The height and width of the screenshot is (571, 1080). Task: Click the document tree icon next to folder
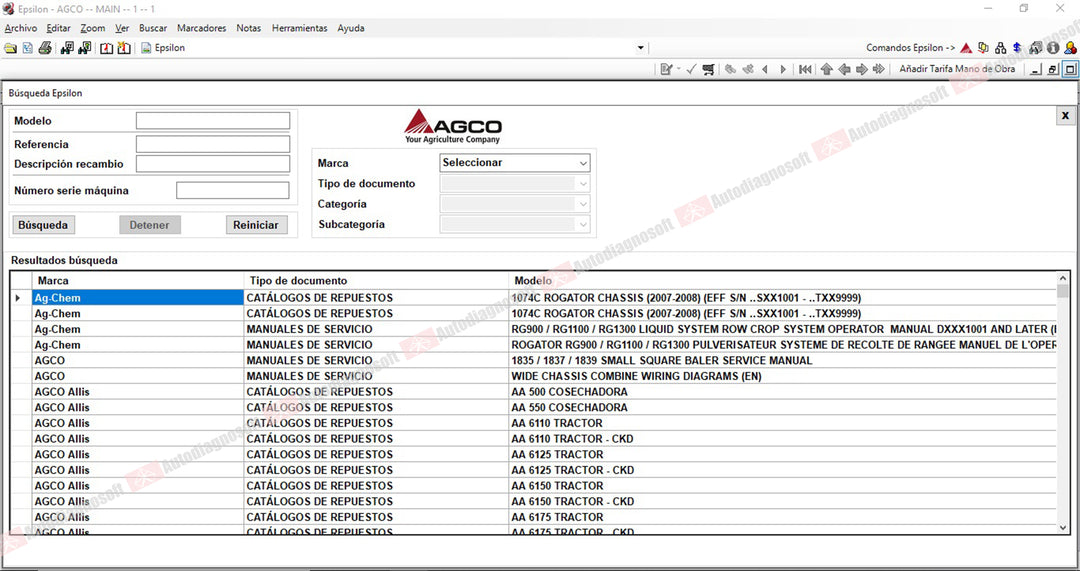(28, 48)
